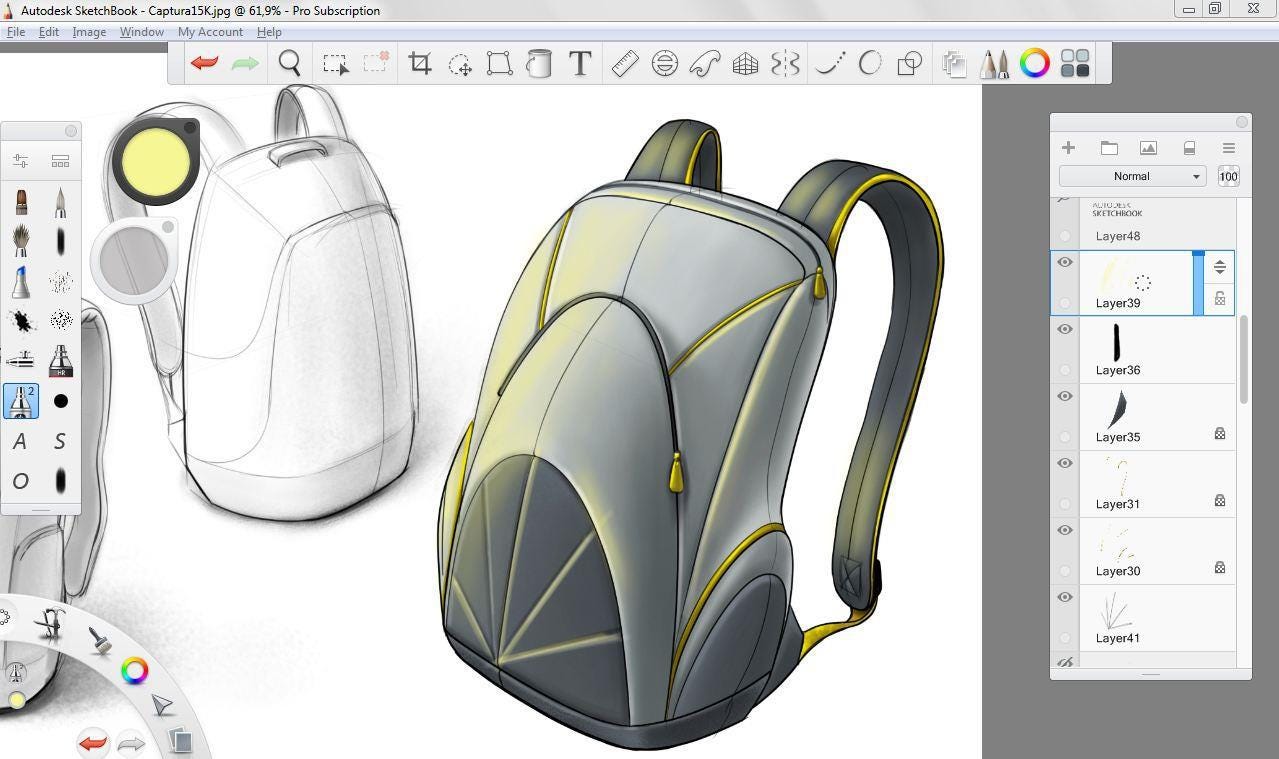Select the Zoom magnifier tool
Image resolution: width=1279 pixels, height=759 pixels.
[x=289, y=63]
